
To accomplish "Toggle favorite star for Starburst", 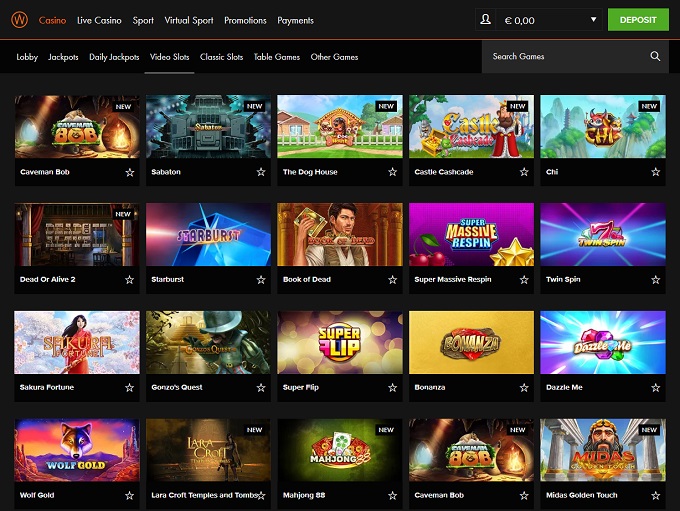I will [261, 280].
